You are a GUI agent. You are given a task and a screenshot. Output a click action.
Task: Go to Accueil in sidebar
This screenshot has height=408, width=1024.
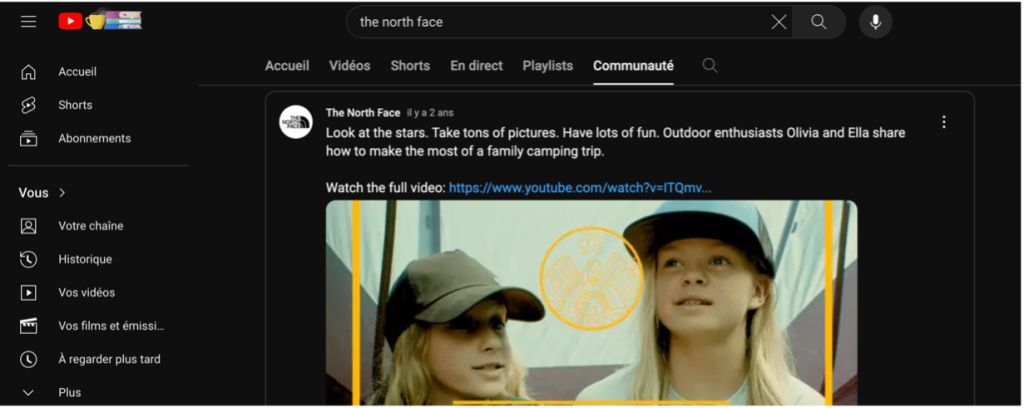click(77, 72)
